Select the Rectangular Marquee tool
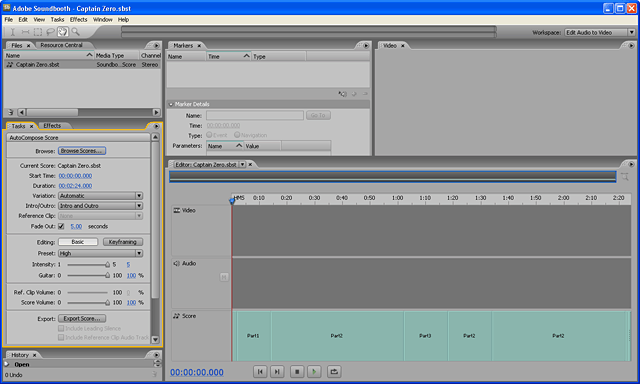This screenshot has width=640, height=384. 38,32
